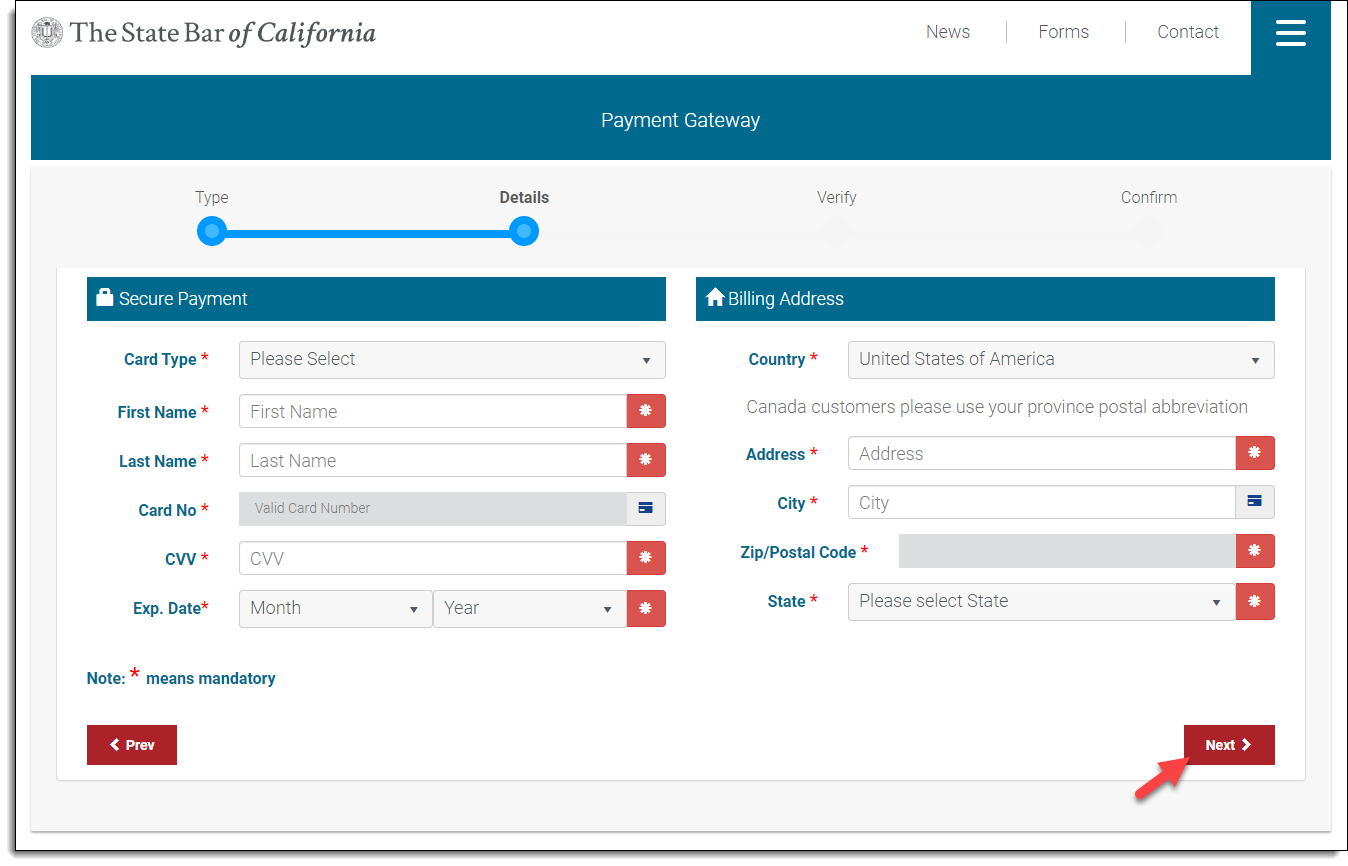Viewport: 1348px width, 866px height.
Task: Click the Prev button
Action: 132,745
